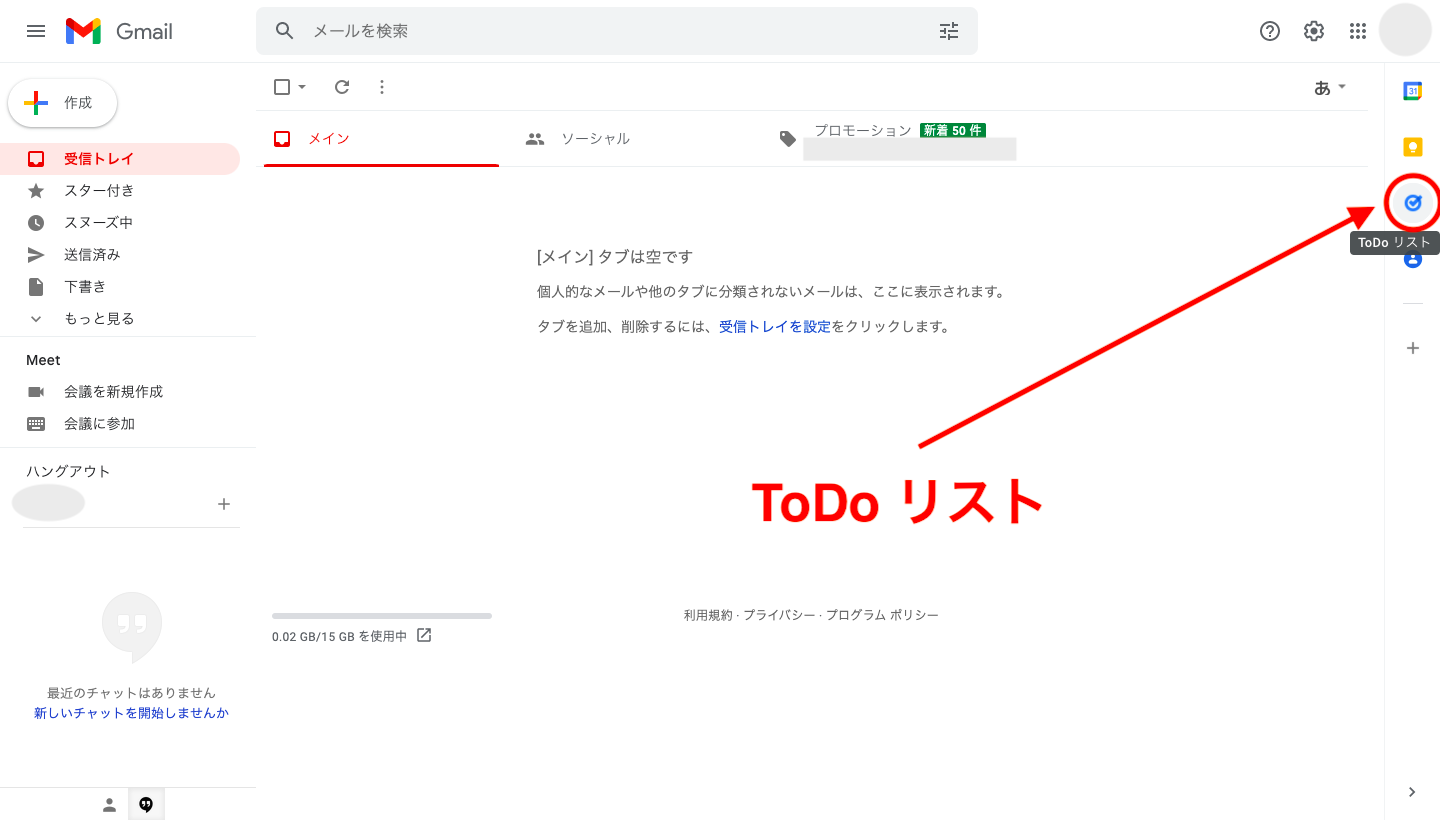Viewport: 1440px width, 820px height.
Task: Open the Support help icon
Action: tap(1270, 31)
